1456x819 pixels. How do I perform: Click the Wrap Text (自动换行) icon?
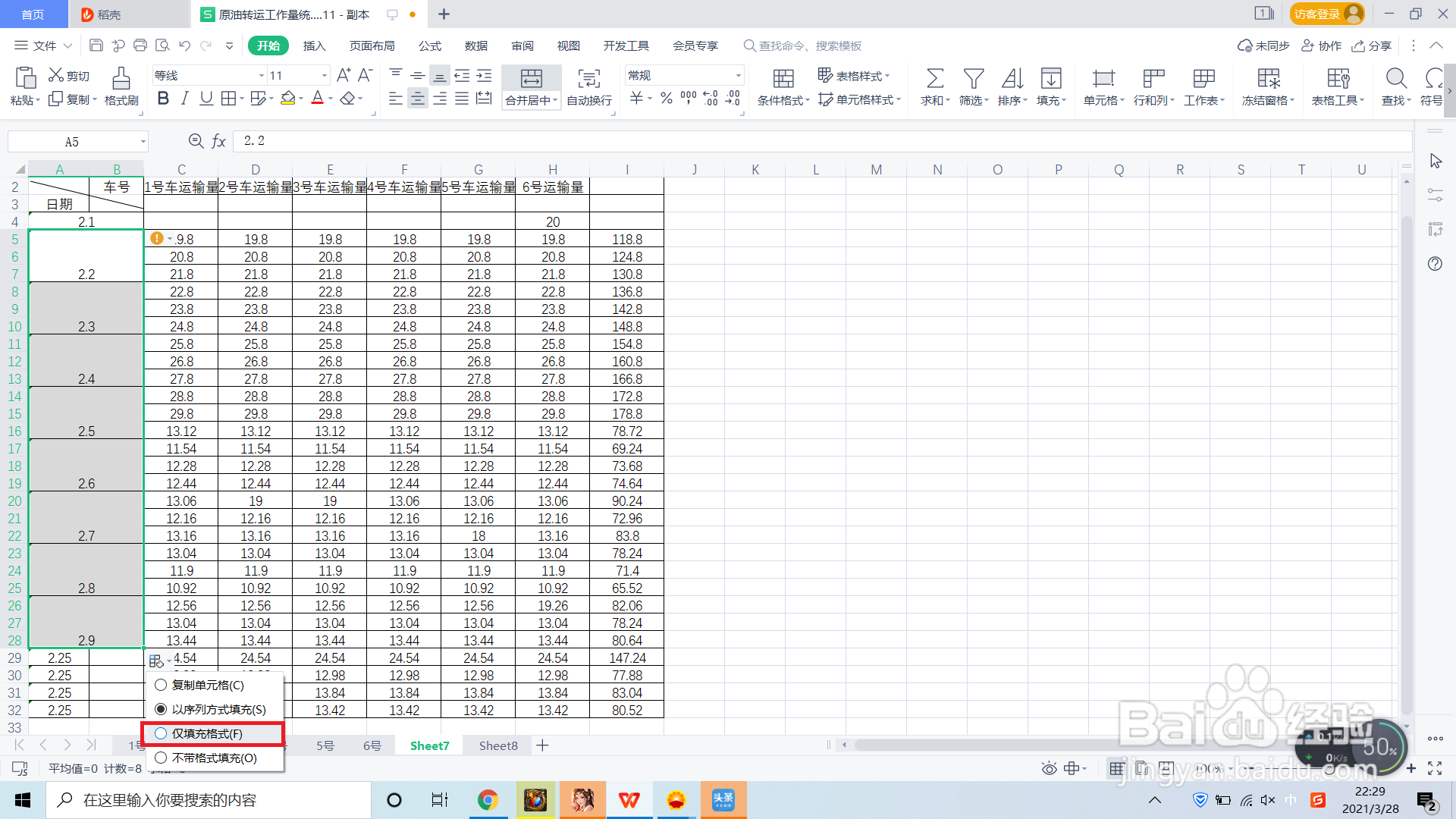[x=588, y=78]
